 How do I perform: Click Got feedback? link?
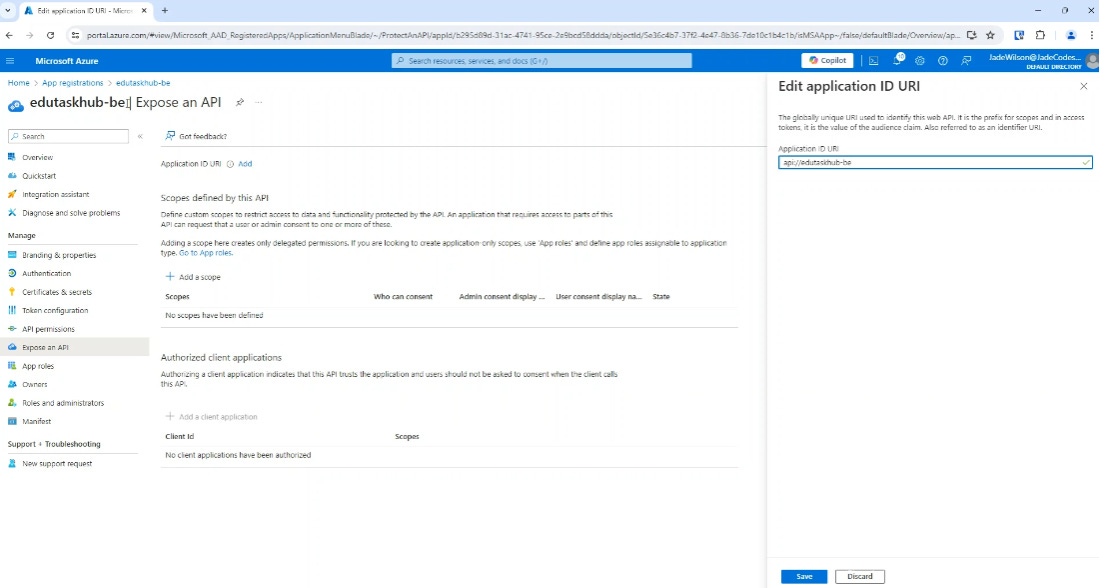tap(196, 136)
